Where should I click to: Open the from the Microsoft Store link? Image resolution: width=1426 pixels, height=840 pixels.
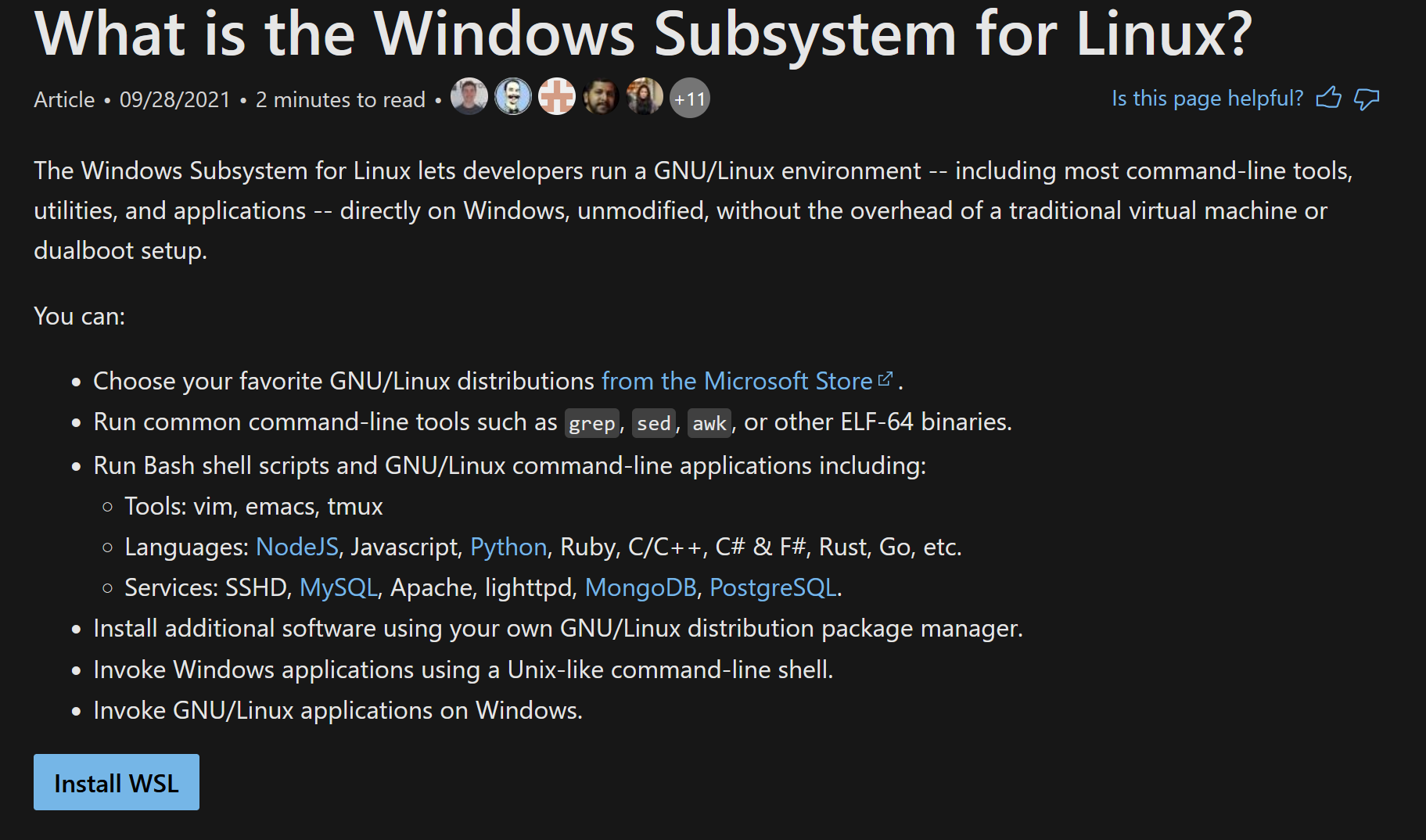(x=737, y=381)
